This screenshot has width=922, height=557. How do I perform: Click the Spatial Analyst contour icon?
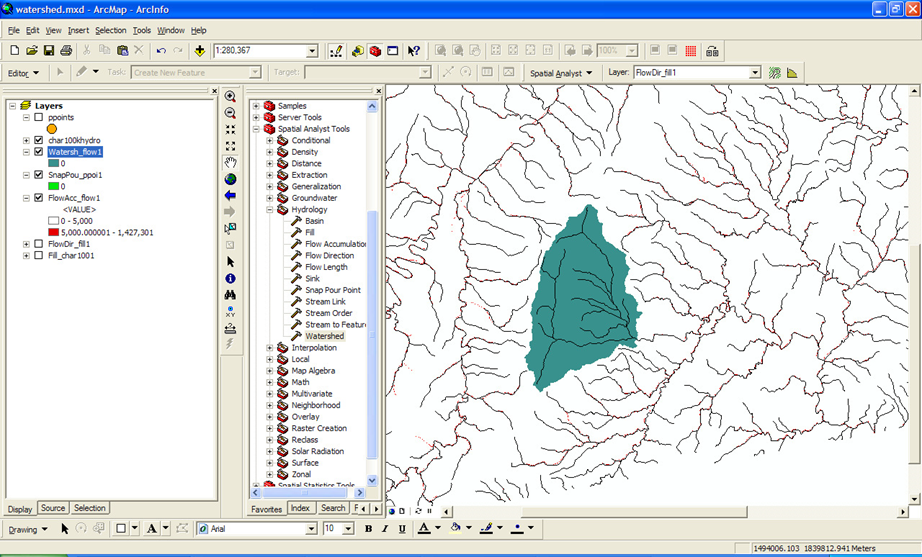click(775, 73)
